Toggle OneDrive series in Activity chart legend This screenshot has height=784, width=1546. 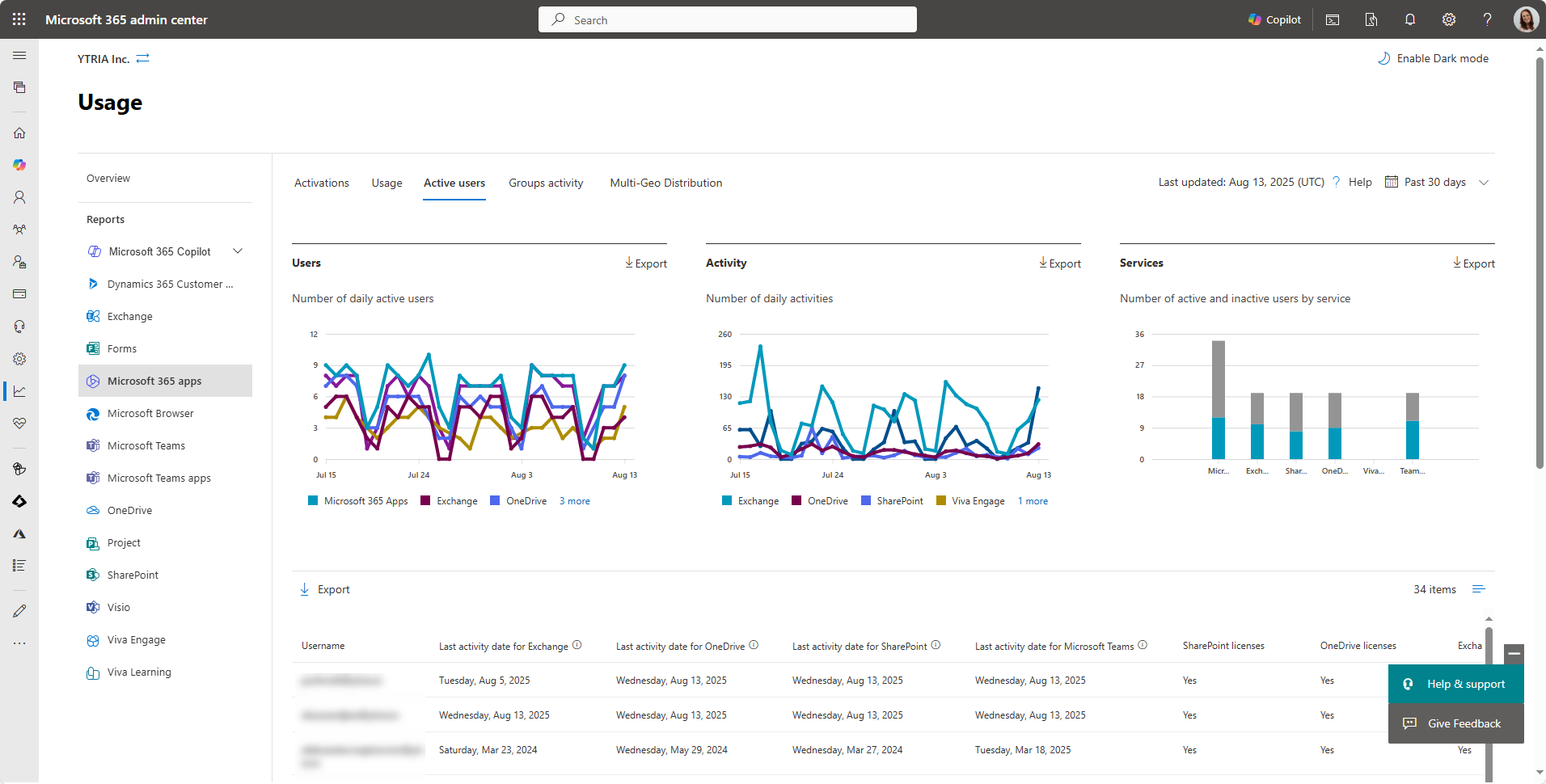(820, 501)
